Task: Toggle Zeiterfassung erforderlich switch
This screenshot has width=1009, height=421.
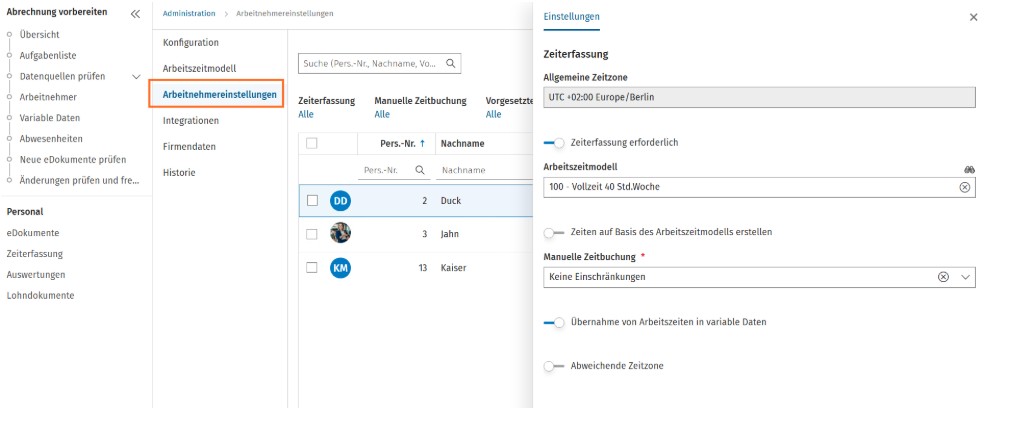Action: 554,142
